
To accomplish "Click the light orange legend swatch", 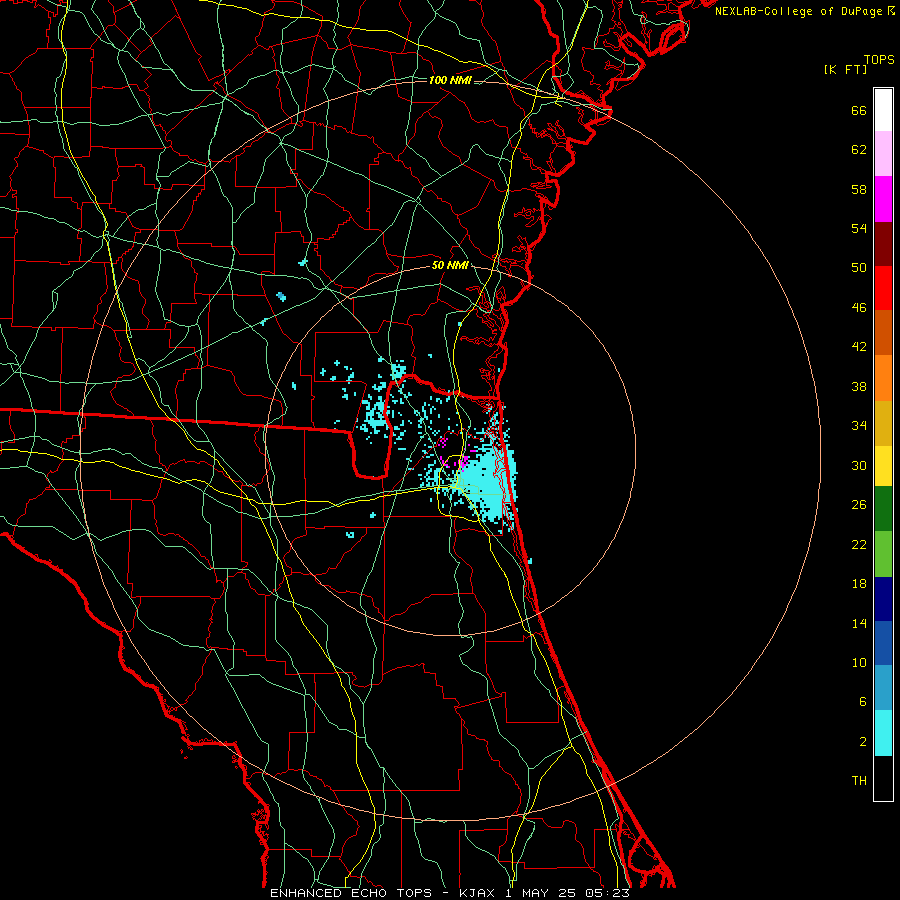I will 883,378.
